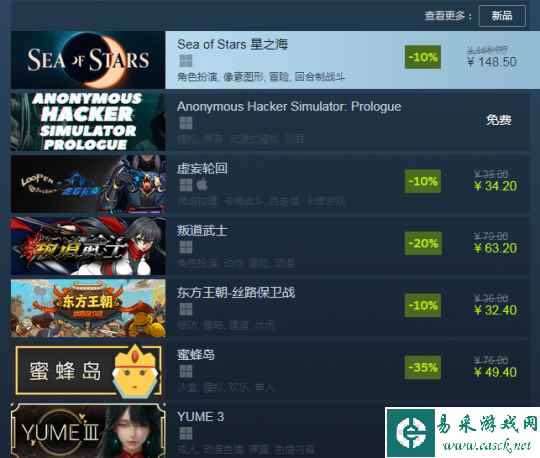
Task: Click the -20% discount badge
Action: [x=423, y=243]
